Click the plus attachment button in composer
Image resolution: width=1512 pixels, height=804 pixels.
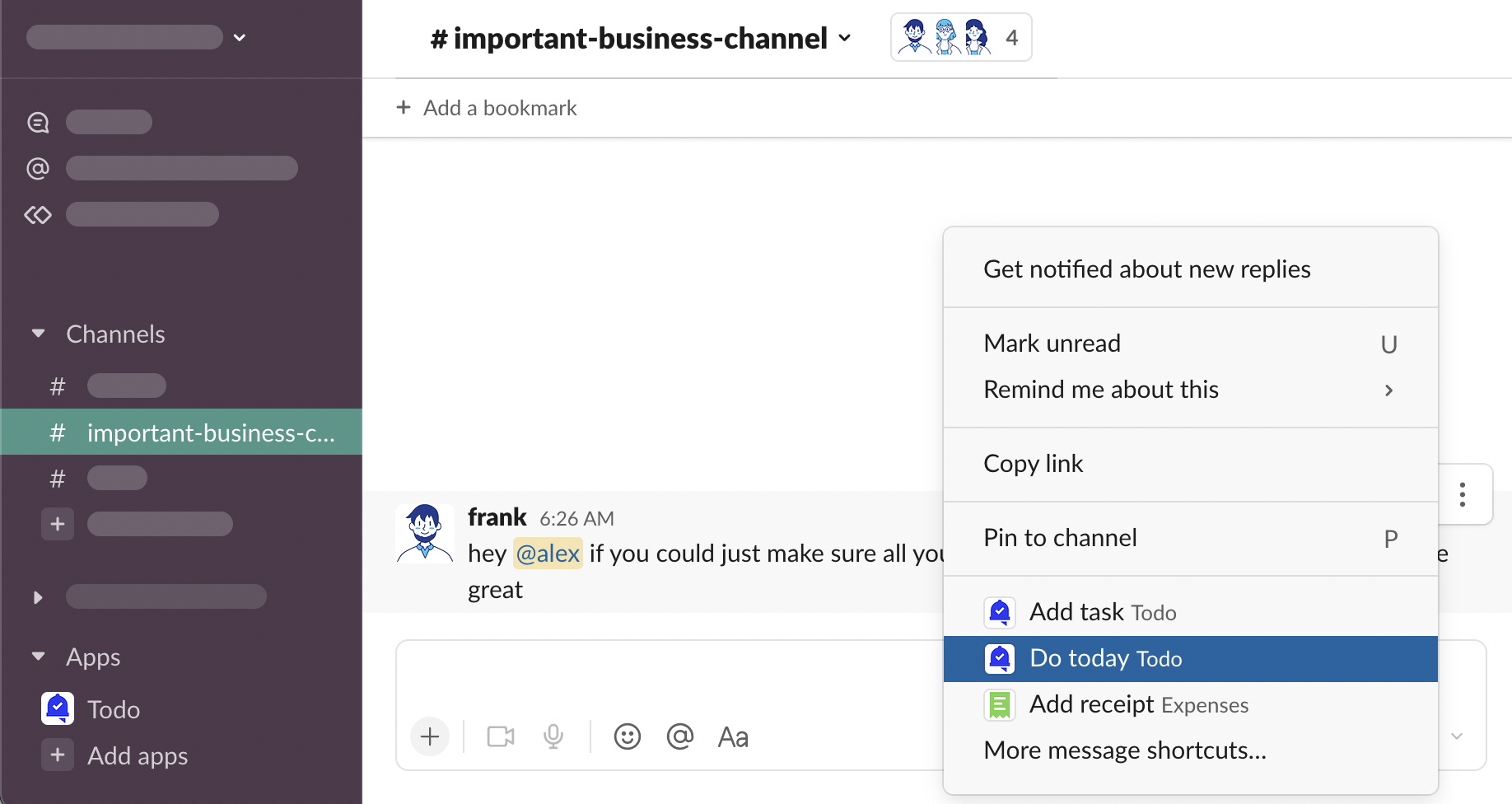pos(430,736)
